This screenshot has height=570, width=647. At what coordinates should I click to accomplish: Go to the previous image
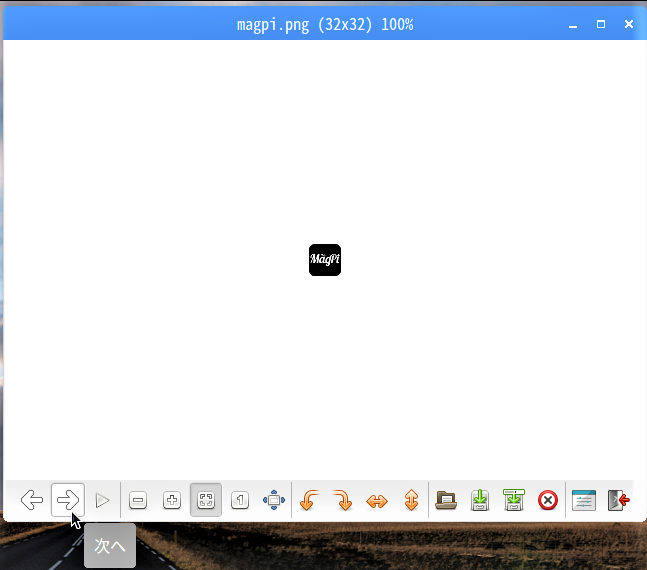tap(32, 500)
